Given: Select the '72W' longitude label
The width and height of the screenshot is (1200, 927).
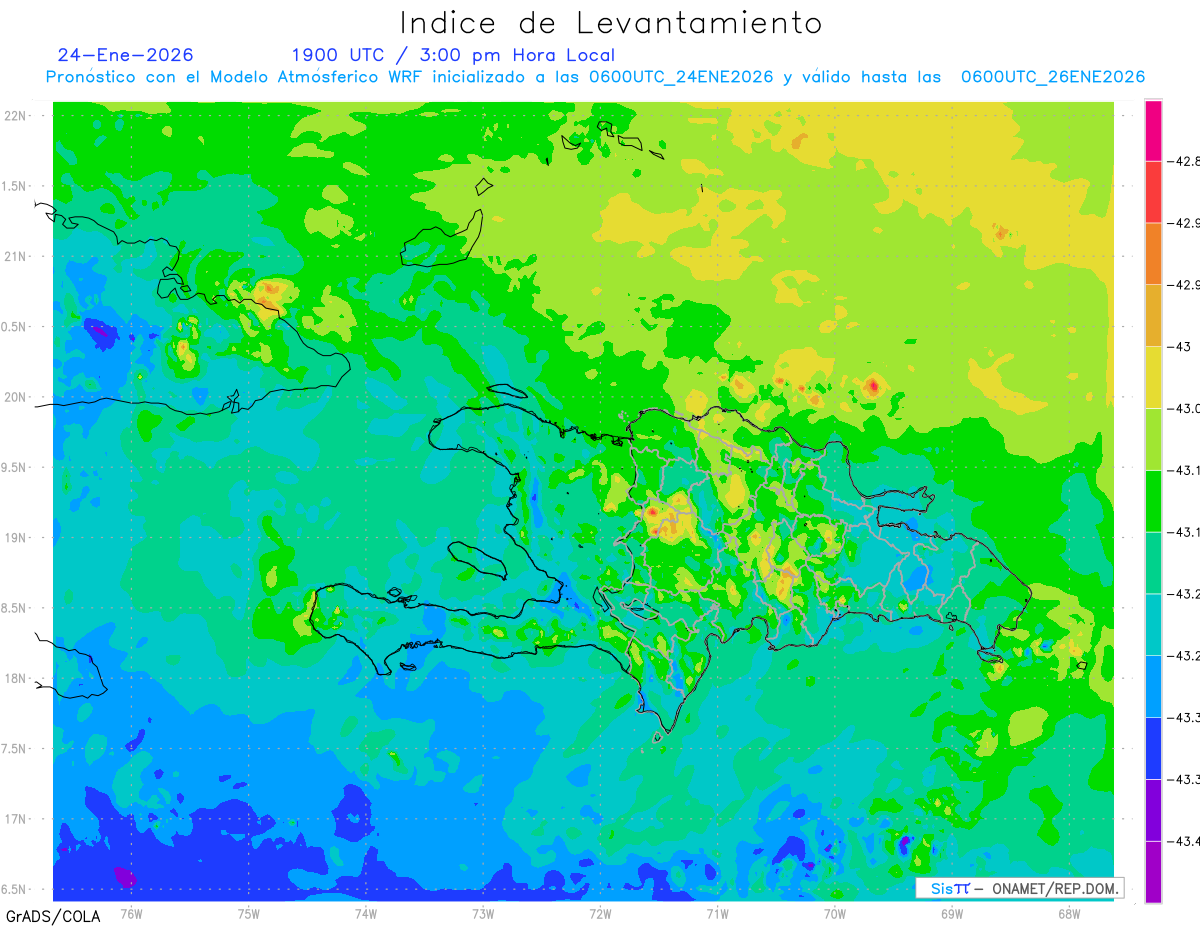Looking at the screenshot, I should (600, 914).
